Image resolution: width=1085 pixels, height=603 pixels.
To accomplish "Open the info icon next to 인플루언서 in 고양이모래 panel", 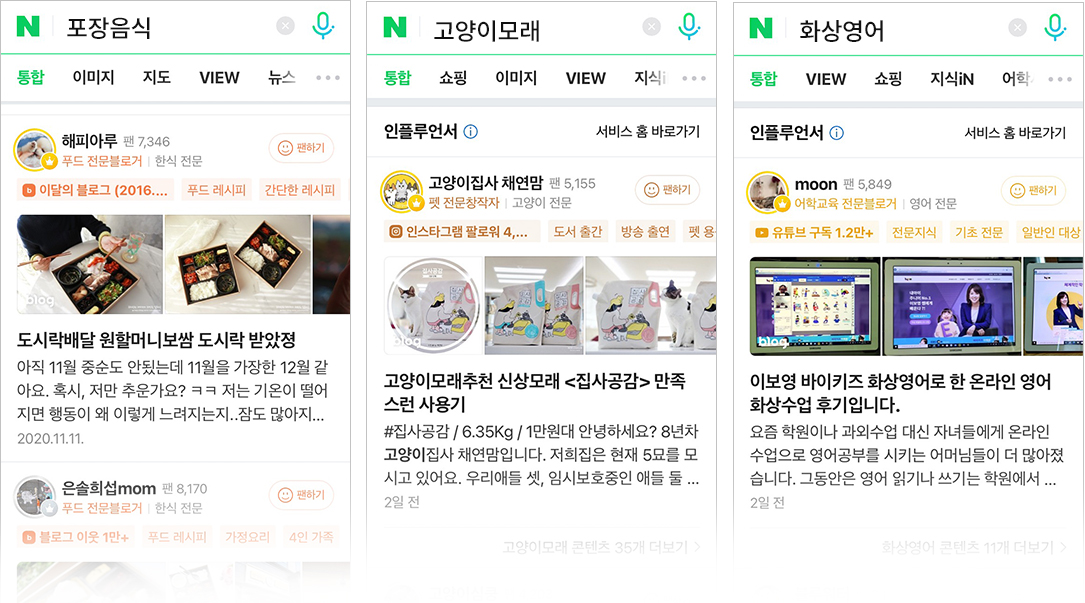I will pos(471,132).
